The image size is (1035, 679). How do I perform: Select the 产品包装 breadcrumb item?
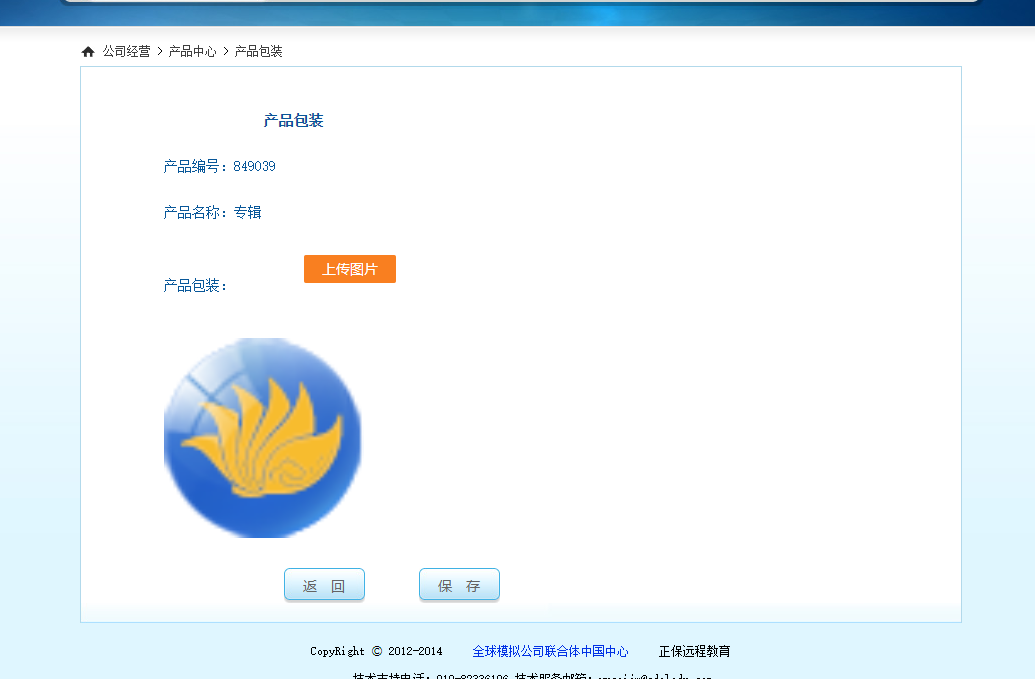pos(258,52)
